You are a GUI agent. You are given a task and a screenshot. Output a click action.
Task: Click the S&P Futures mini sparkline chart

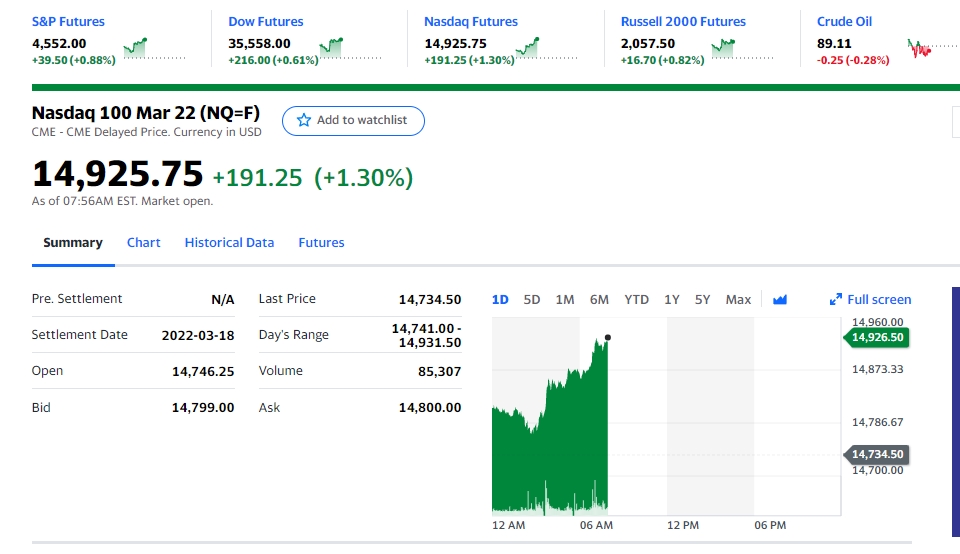click(x=154, y=48)
